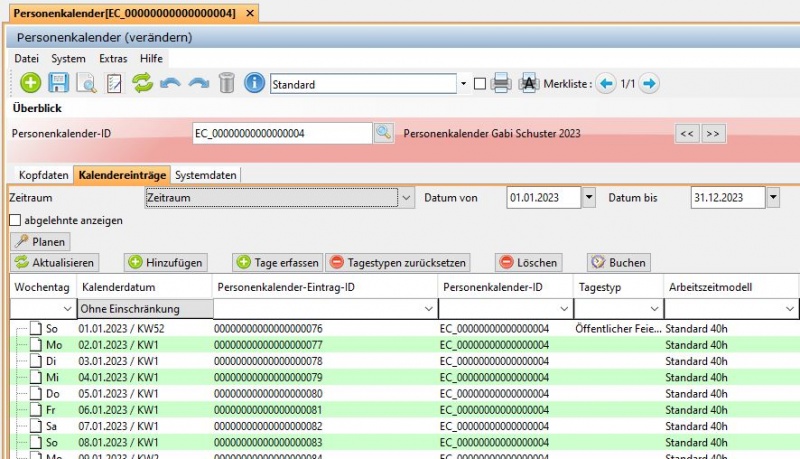Open the 'Datum von' date picker dropdown
Image resolution: width=800 pixels, height=459 pixels.
589,198
